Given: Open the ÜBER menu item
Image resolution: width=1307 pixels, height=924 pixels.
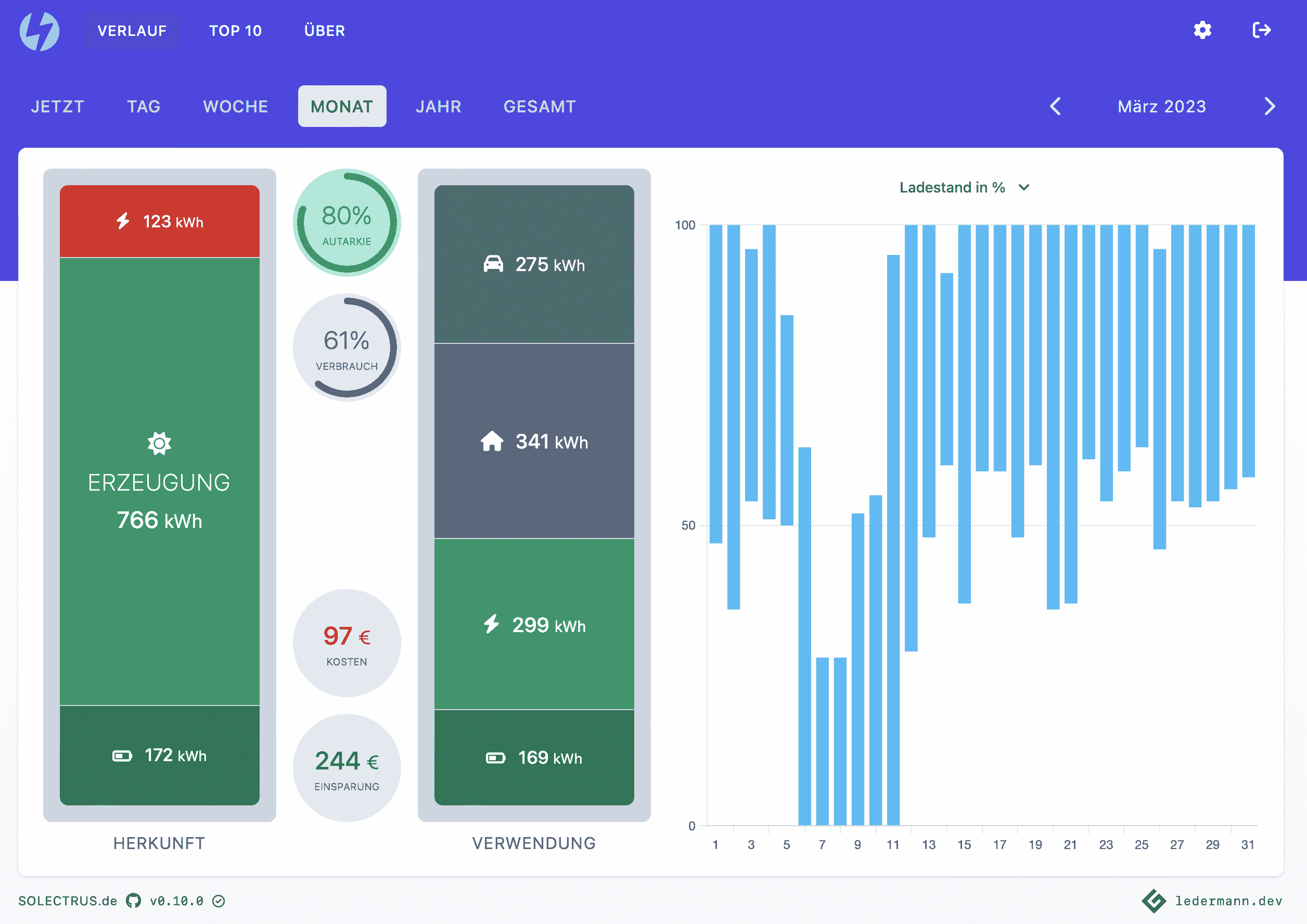Looking at the screenshot, I should tap(325, 31).
